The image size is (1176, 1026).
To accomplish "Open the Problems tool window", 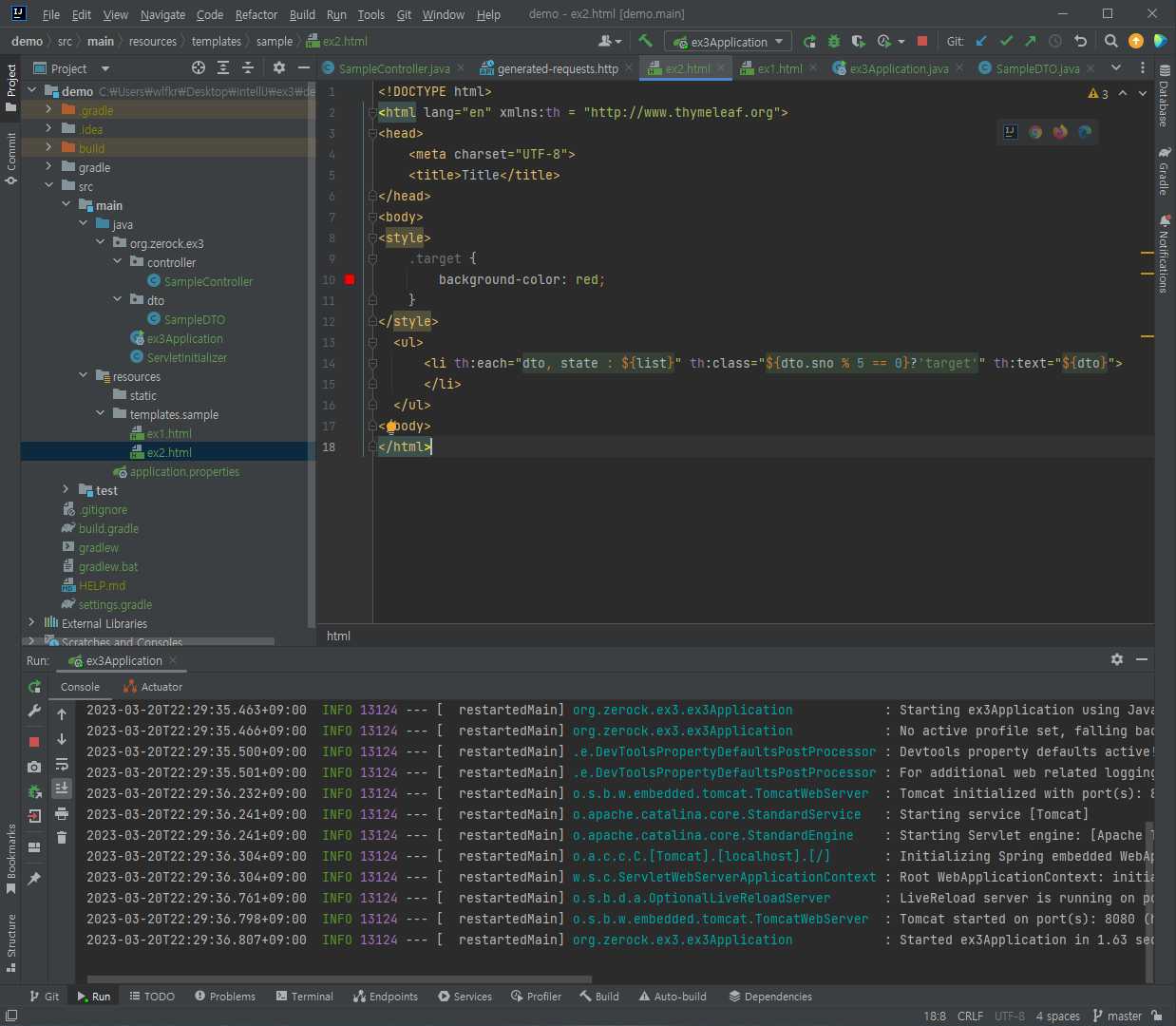I will click(x=225, y=997).
